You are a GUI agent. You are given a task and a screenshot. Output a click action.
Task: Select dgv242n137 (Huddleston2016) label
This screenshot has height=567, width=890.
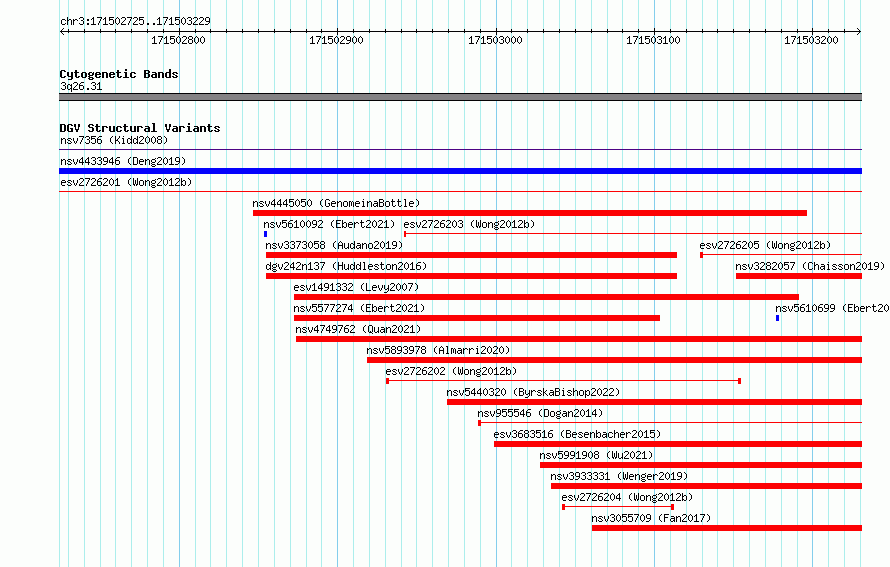pyautogui.click(x=346, y=266)
